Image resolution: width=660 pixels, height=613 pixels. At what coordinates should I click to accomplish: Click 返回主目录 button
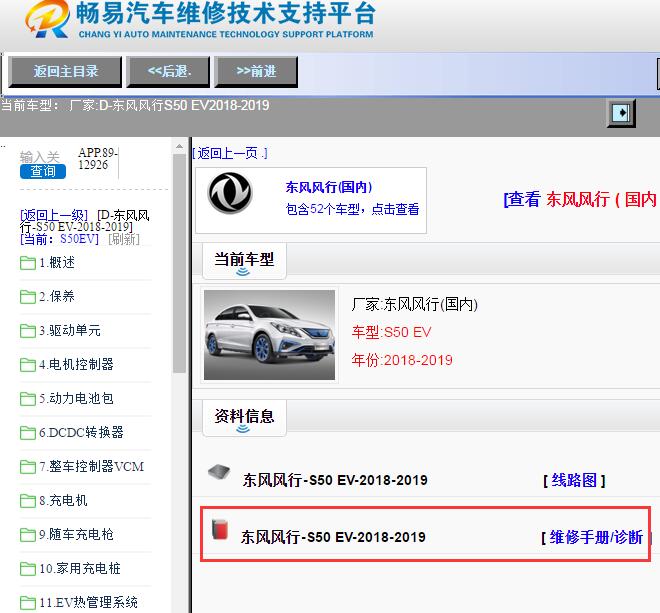click(65, 72)
